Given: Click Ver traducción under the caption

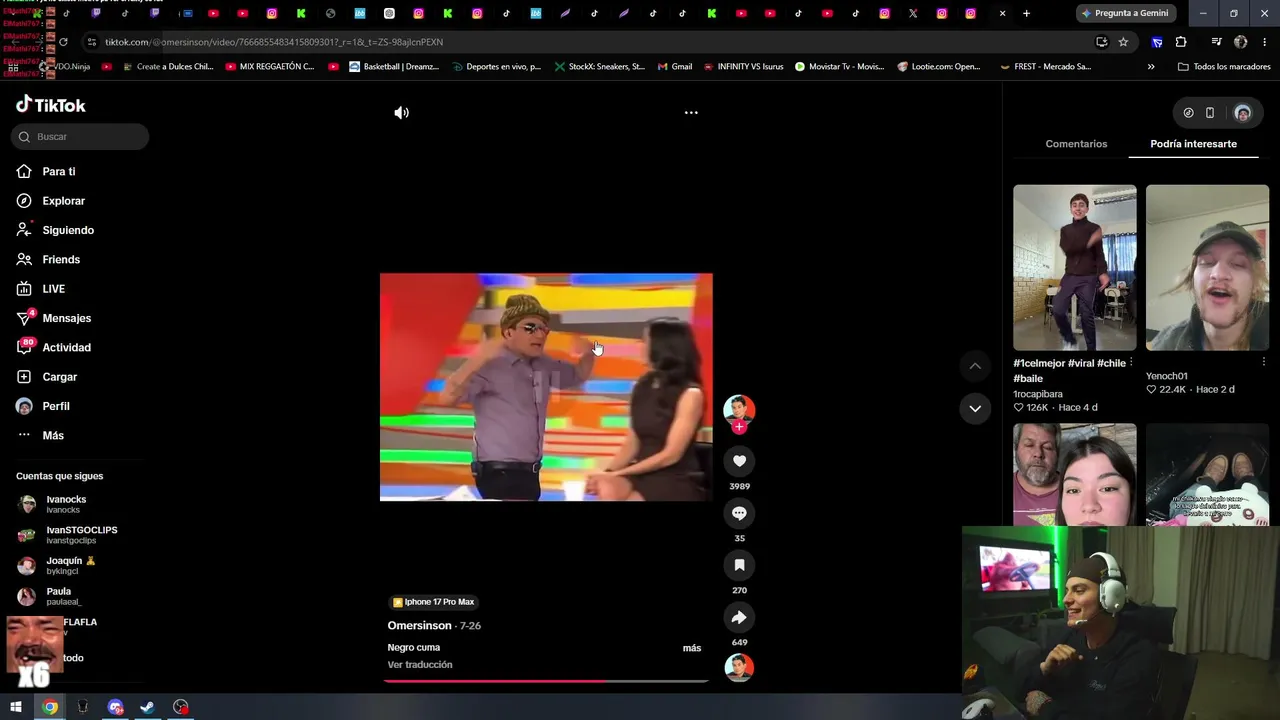Looking at the screenshot, I should [x=420, y=665].
